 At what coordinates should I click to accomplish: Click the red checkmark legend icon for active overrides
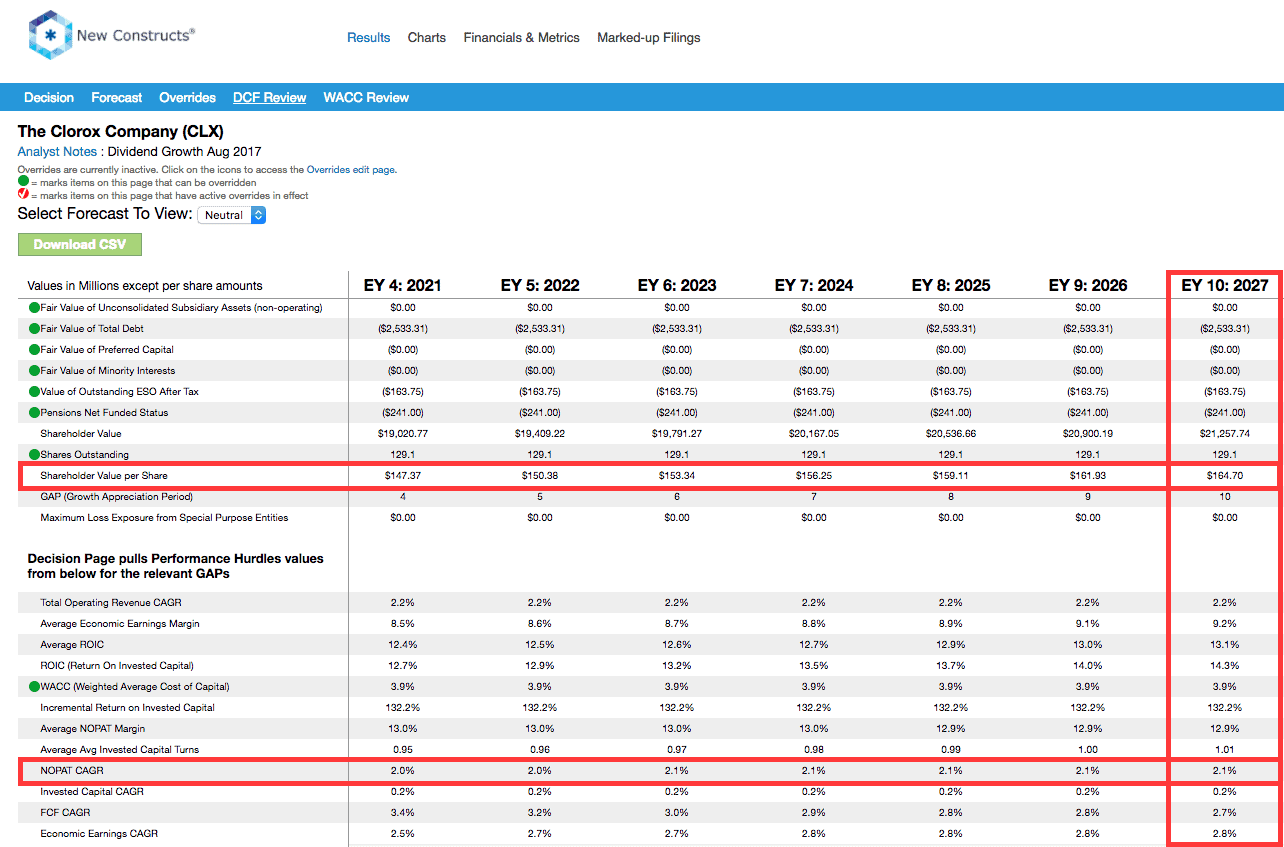click(23, 195)
